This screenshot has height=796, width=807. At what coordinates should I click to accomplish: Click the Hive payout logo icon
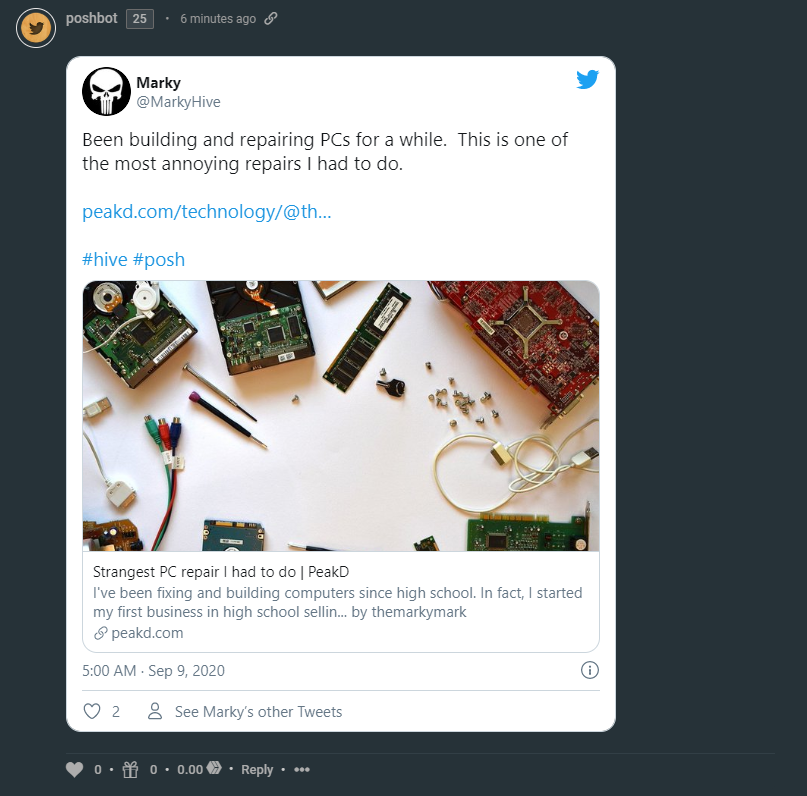pyautogui.click(x=213, y=770)
